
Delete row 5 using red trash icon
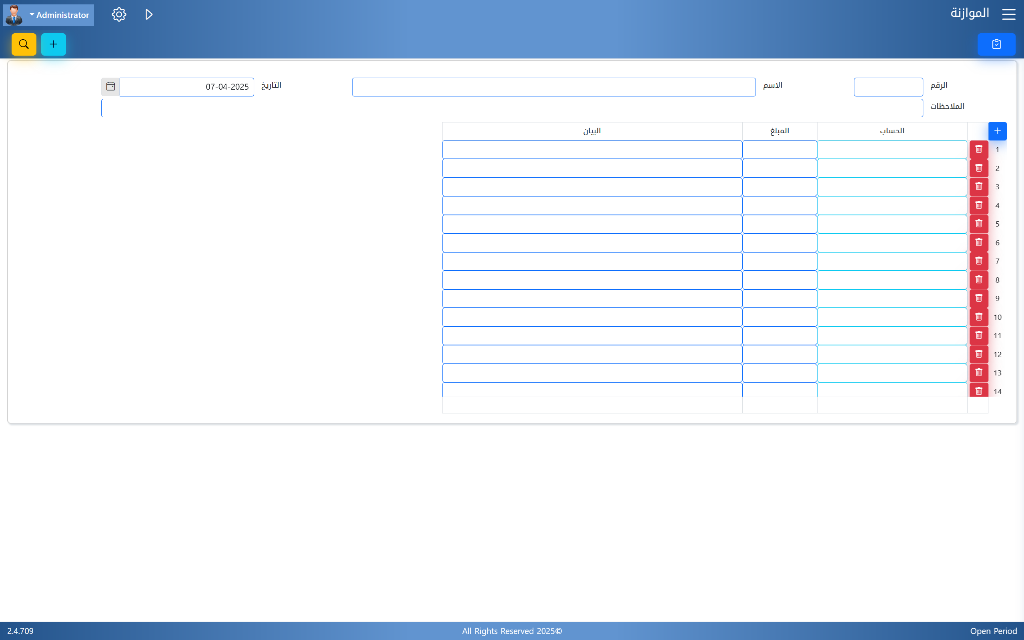[x=978, y=224]
